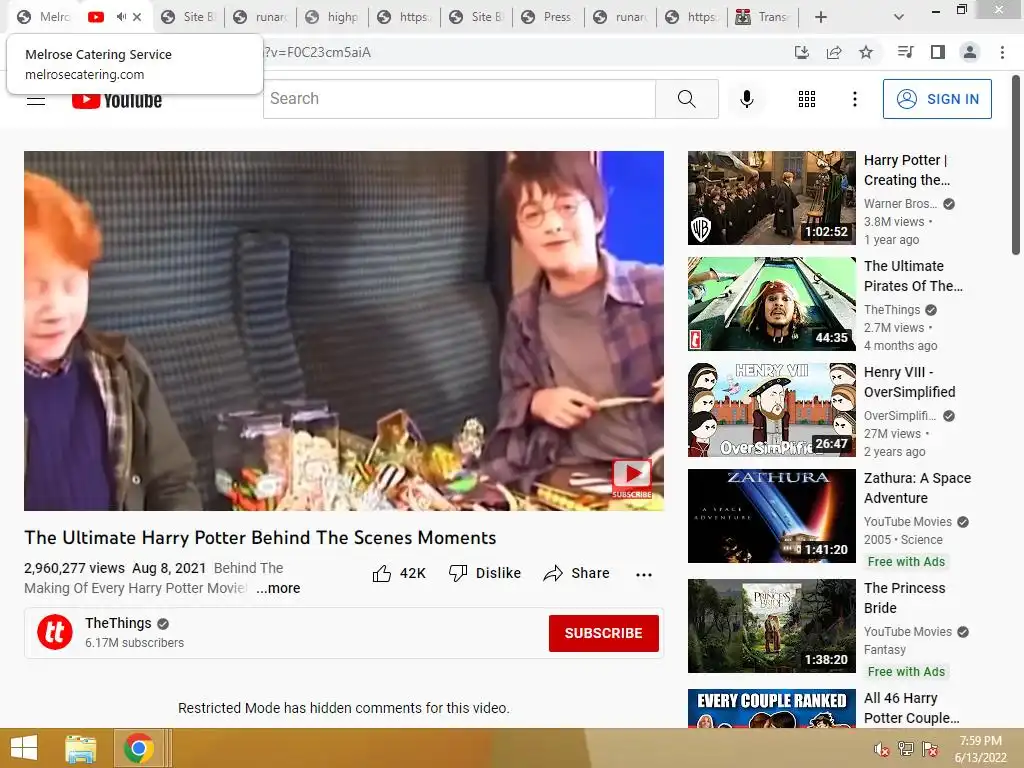Open Chrome media controls icon
This screenshot has width=1024, height=768.
(x=905, y=52)
